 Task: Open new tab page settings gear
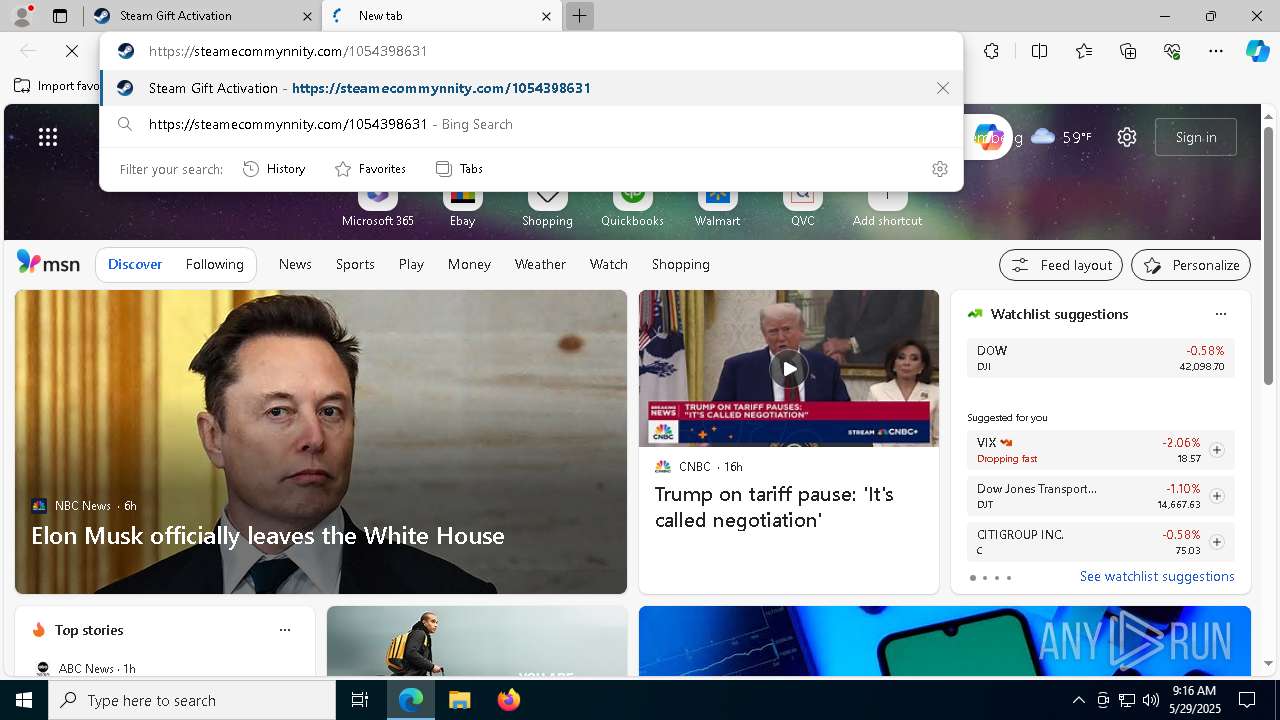(1127, 137)
